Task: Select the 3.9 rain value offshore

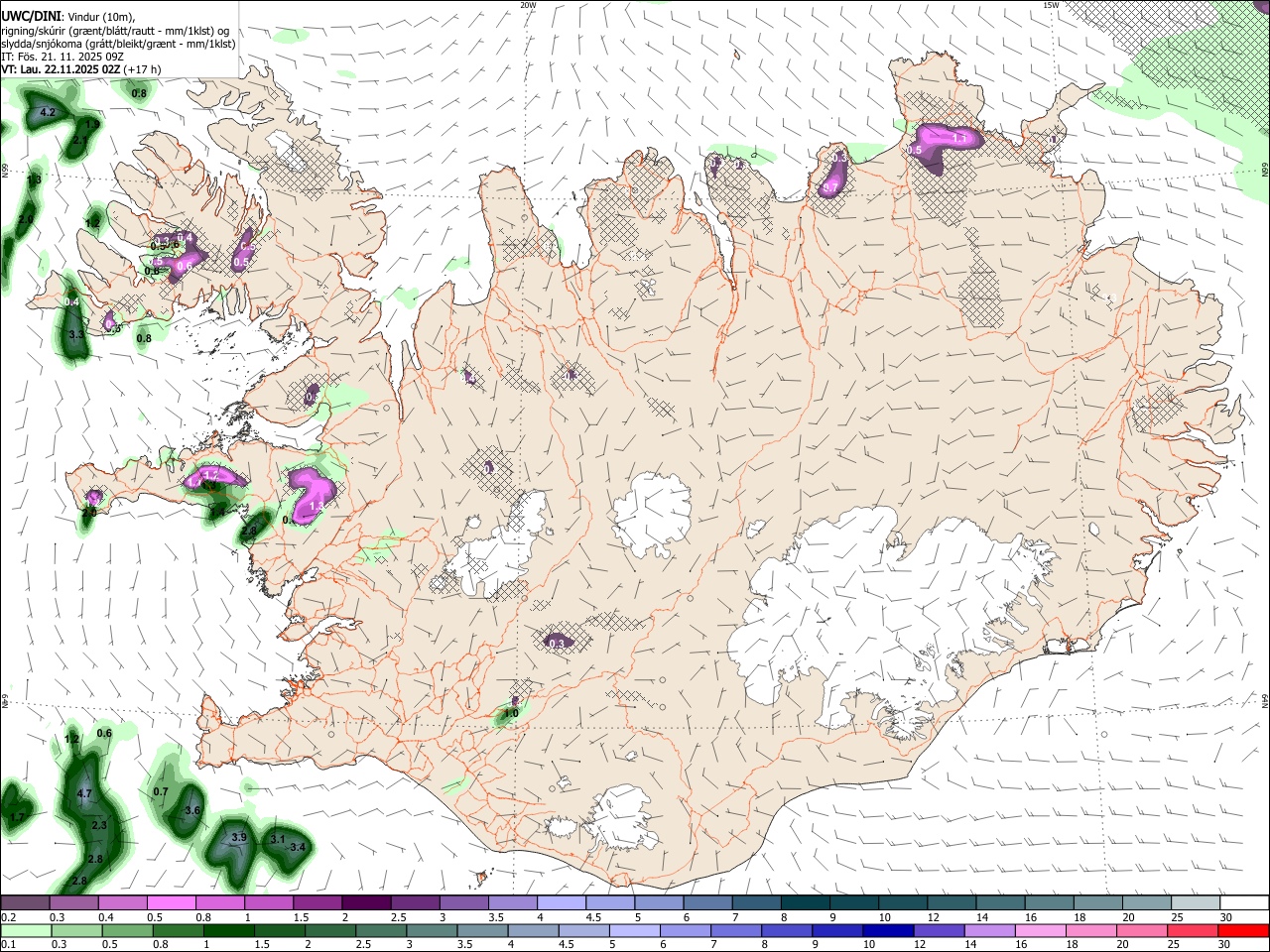Action: [239, 838]
